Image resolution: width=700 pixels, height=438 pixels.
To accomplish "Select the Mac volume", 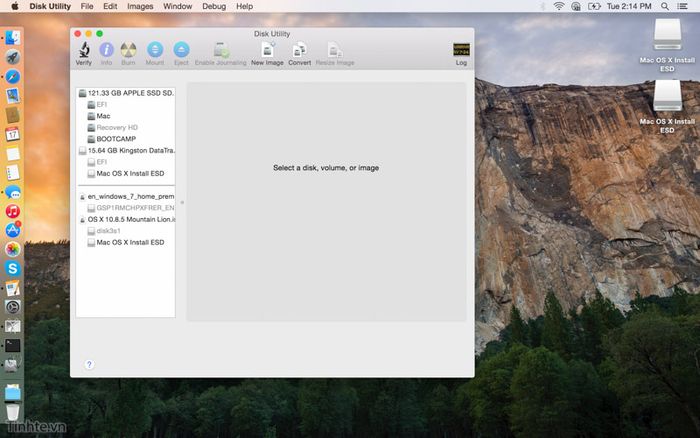I will (99, 116).
